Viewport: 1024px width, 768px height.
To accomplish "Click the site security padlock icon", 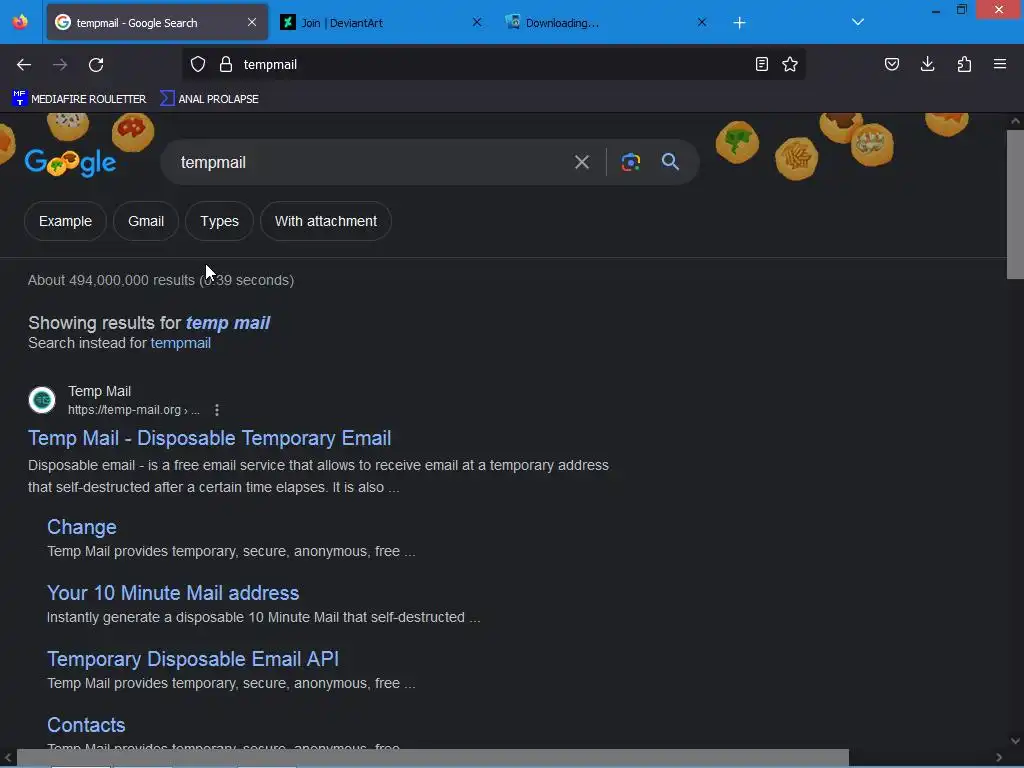I will click(x=226, y=64).
